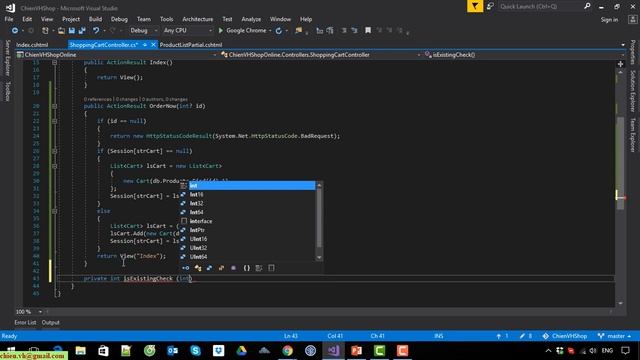Toggle the keywords filter in IntelliSense bar
This screenshot has width=640, height=360.
pyautogui.click(x=259, y=268)
